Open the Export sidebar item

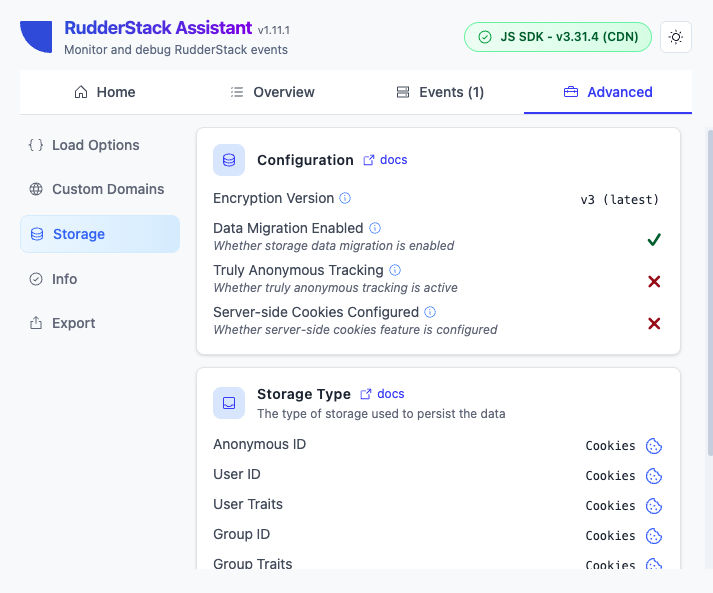100,323
